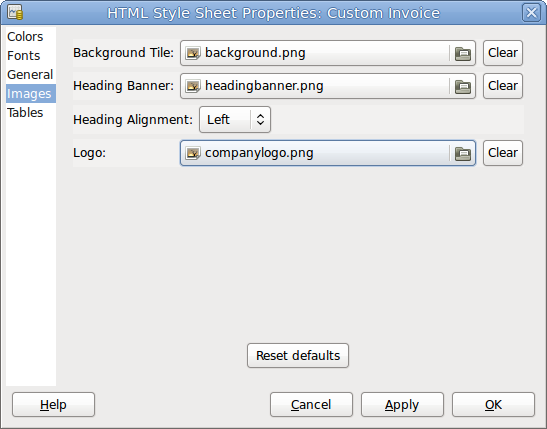Clear the Logo file
The image size is (547, 429).
(x=503, y=153)
